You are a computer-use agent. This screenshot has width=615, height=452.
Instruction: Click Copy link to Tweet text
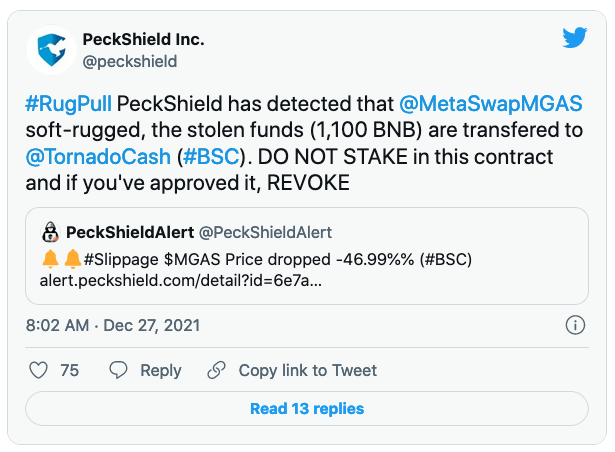point(308,370)
